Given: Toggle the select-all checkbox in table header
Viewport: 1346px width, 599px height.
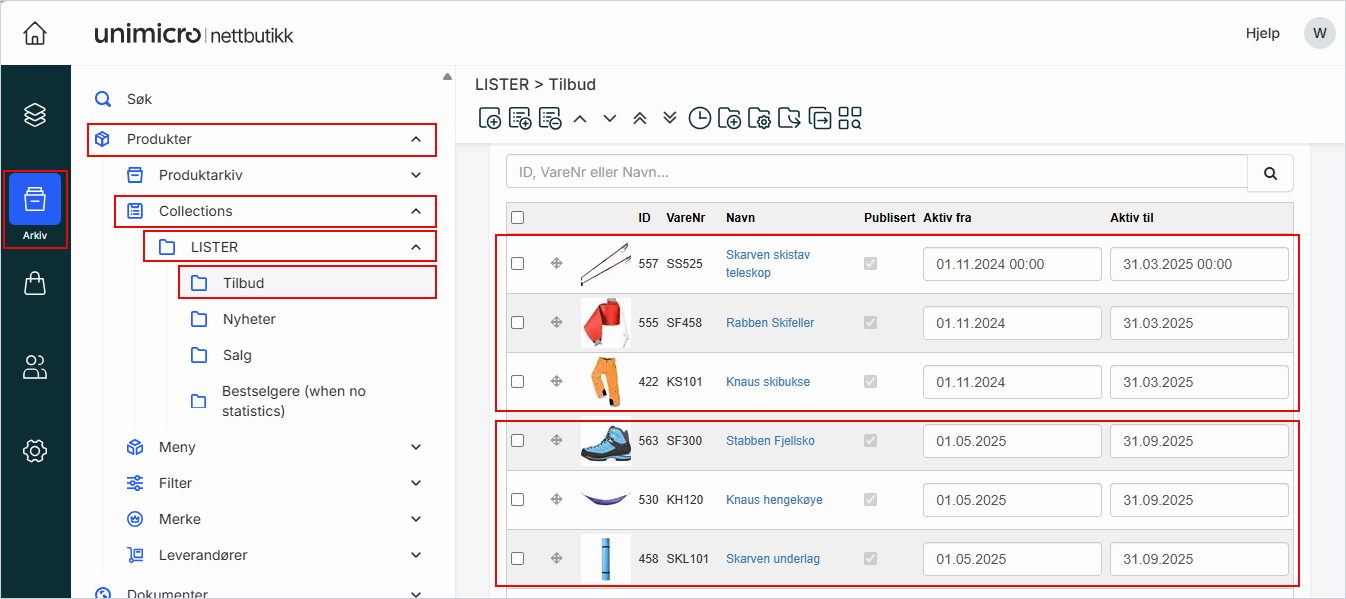Looking at the screenshot, I should 517,217.
